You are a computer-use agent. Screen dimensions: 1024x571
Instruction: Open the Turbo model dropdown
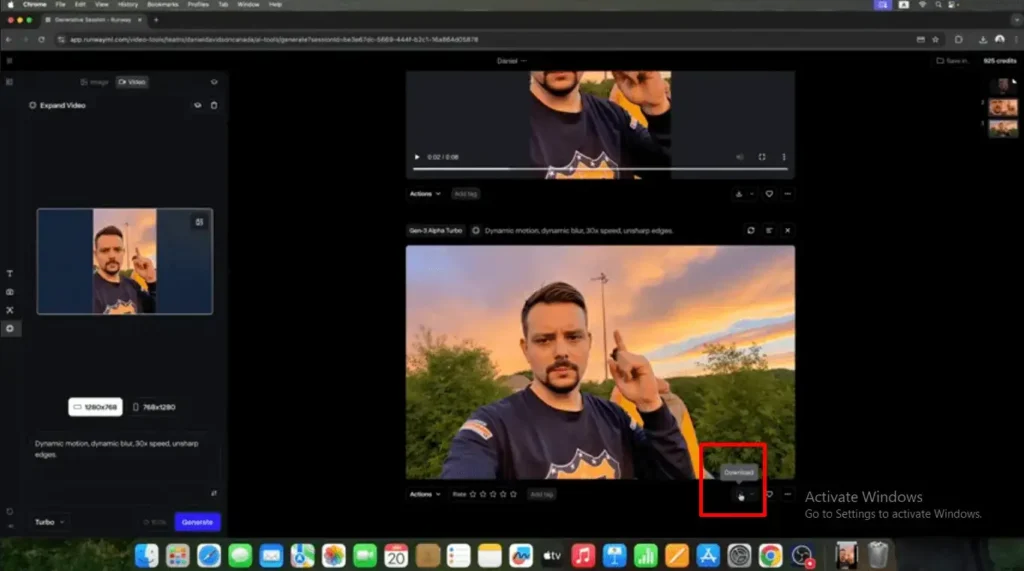(x=50, y=522)
